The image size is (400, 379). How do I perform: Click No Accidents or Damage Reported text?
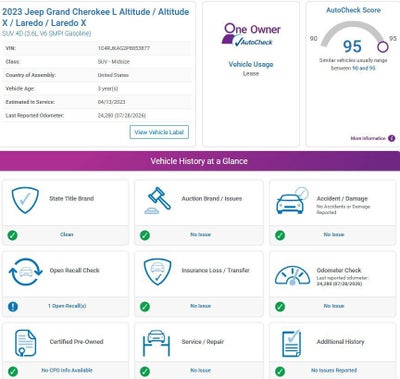tap(343, 209)
